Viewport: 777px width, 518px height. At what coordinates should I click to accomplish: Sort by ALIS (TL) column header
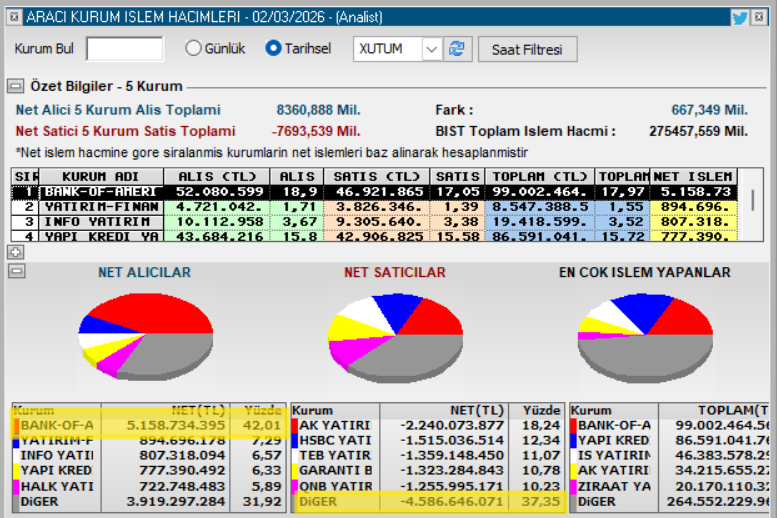pyautogui.click(x=217, y=176)
